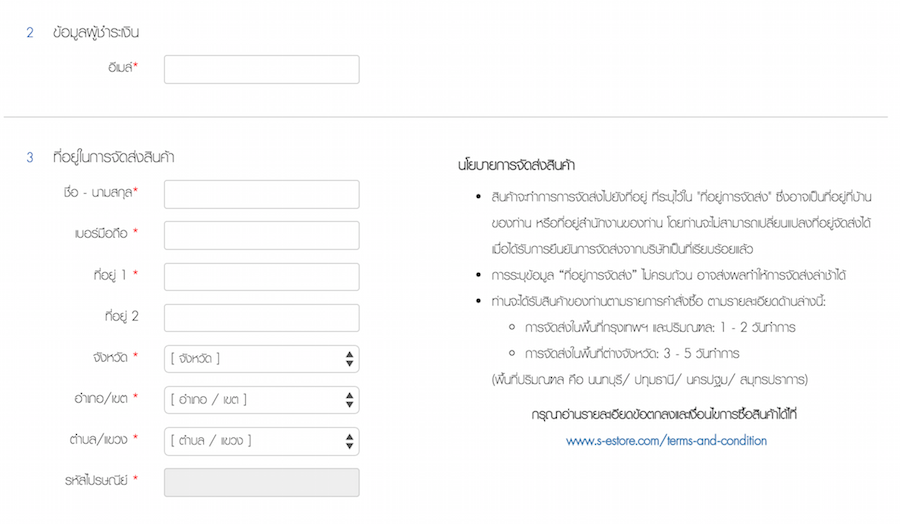Click the step 2 number marker

[x=30, y=33]
